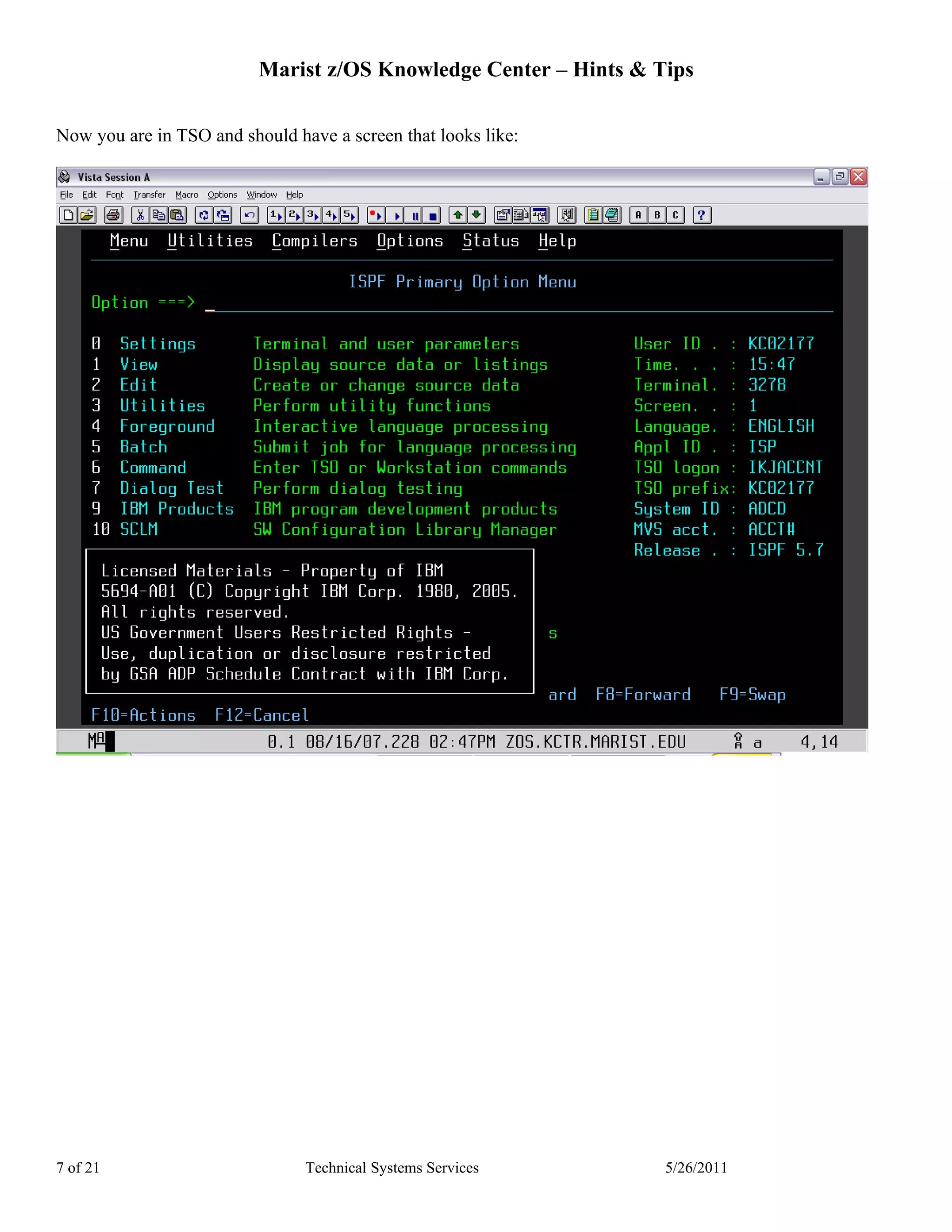
Task: Click the refresh circular arrows toolbar icon
Action: click(204, 215)
